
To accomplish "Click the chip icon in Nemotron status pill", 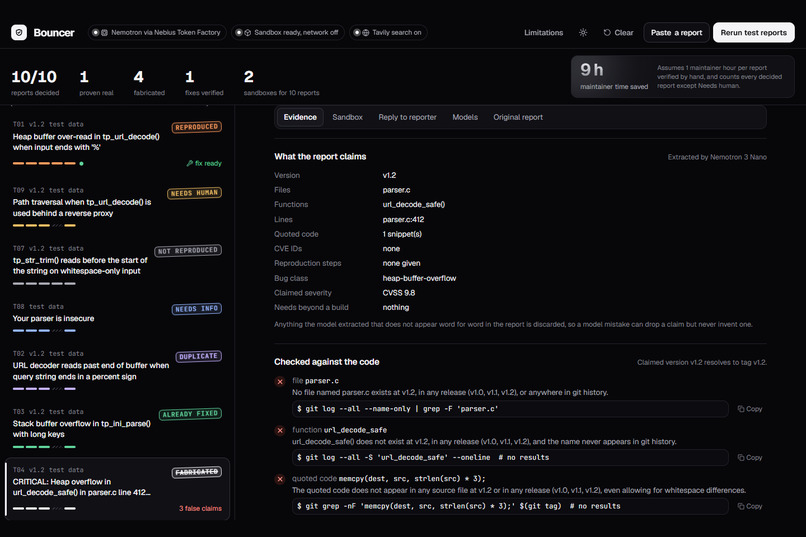I will (x=104, y=32).
